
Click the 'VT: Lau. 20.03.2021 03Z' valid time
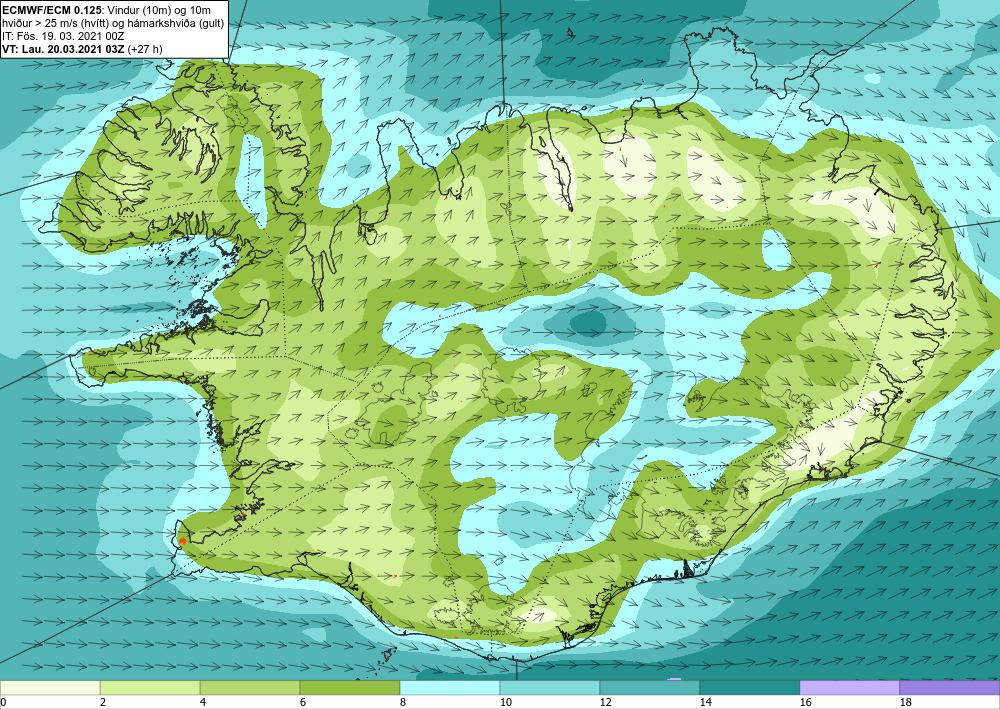click(x=64, y=49)
